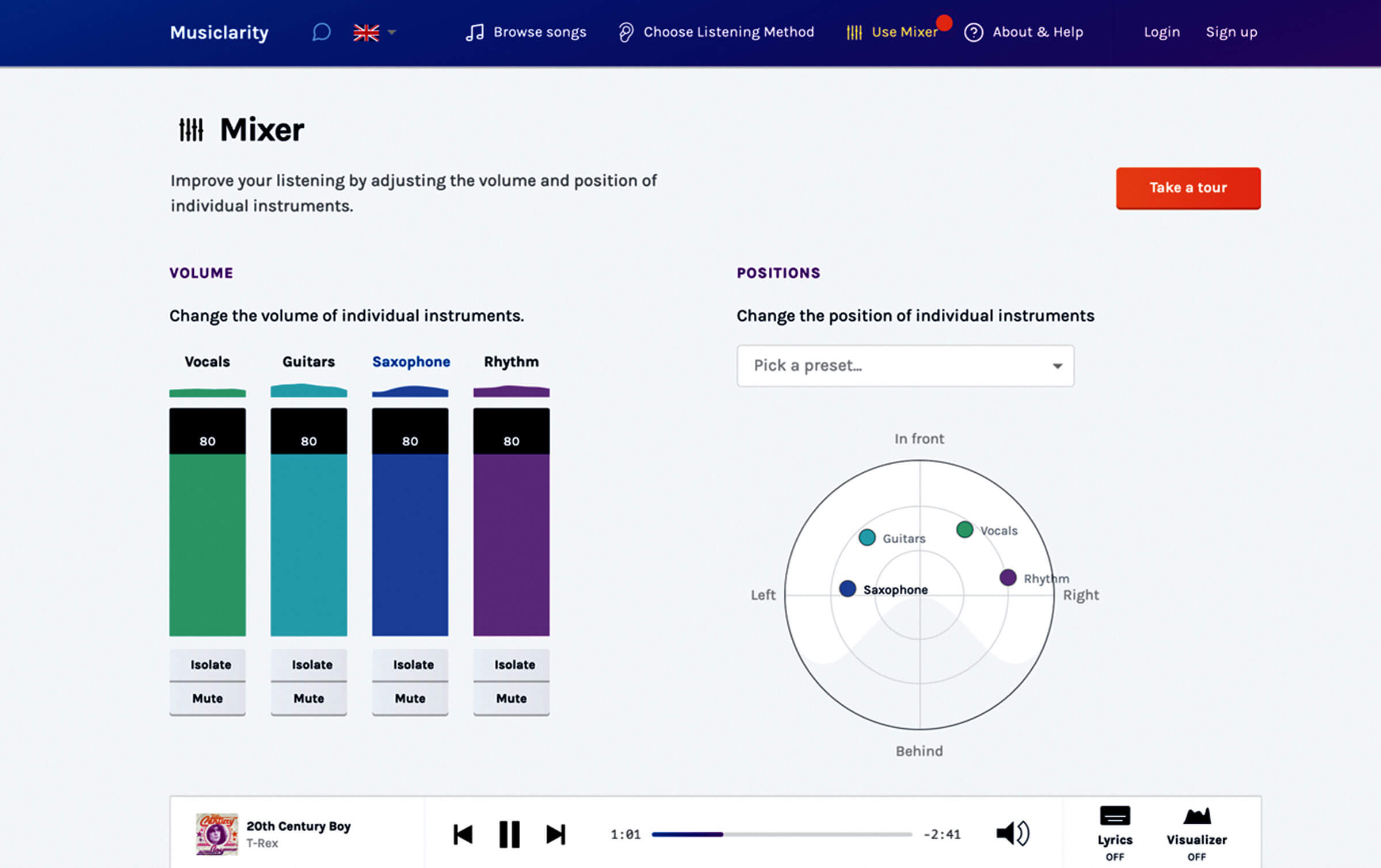The width and height of the screenshot is (1381, 868).
Task: Open Browse songs in the navigation
Action: point(526,32)
